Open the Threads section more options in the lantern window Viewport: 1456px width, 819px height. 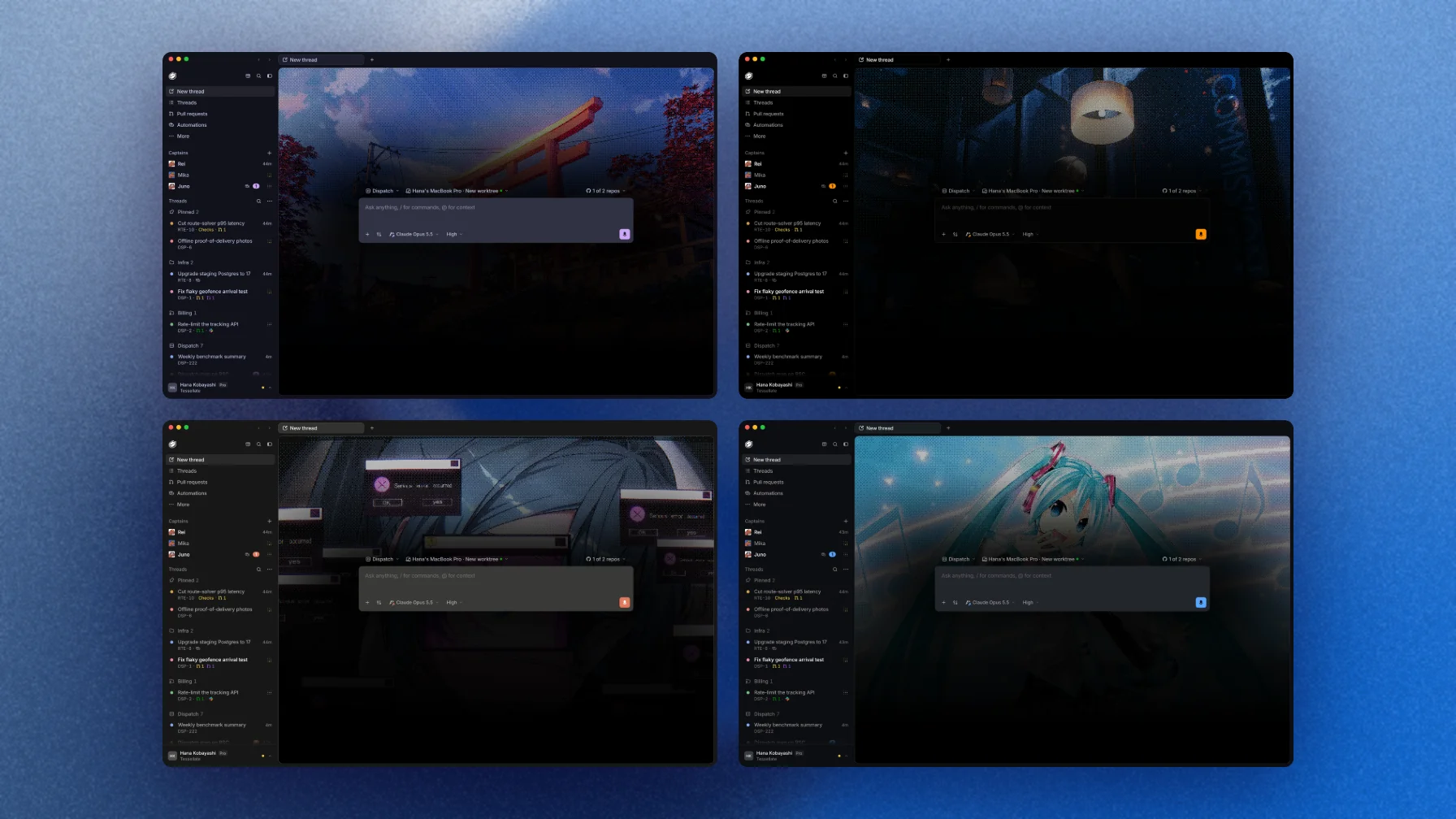coord(846,201)
